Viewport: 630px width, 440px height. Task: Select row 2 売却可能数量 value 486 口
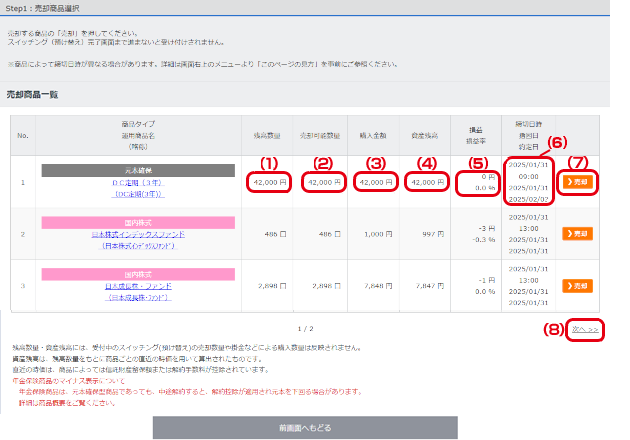[x=329, y=234]
